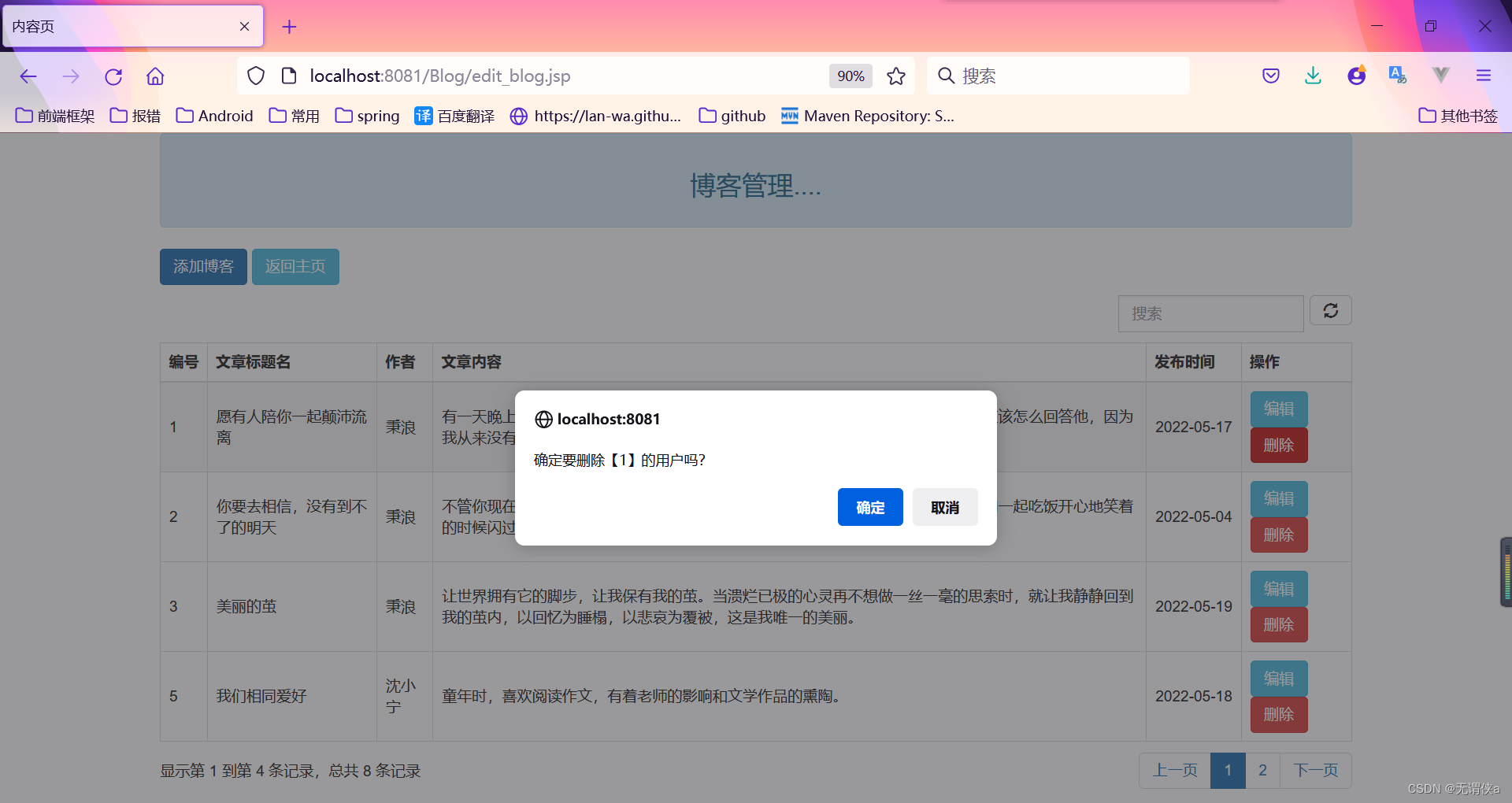Click the table refresh icon button

[1331, 310]
